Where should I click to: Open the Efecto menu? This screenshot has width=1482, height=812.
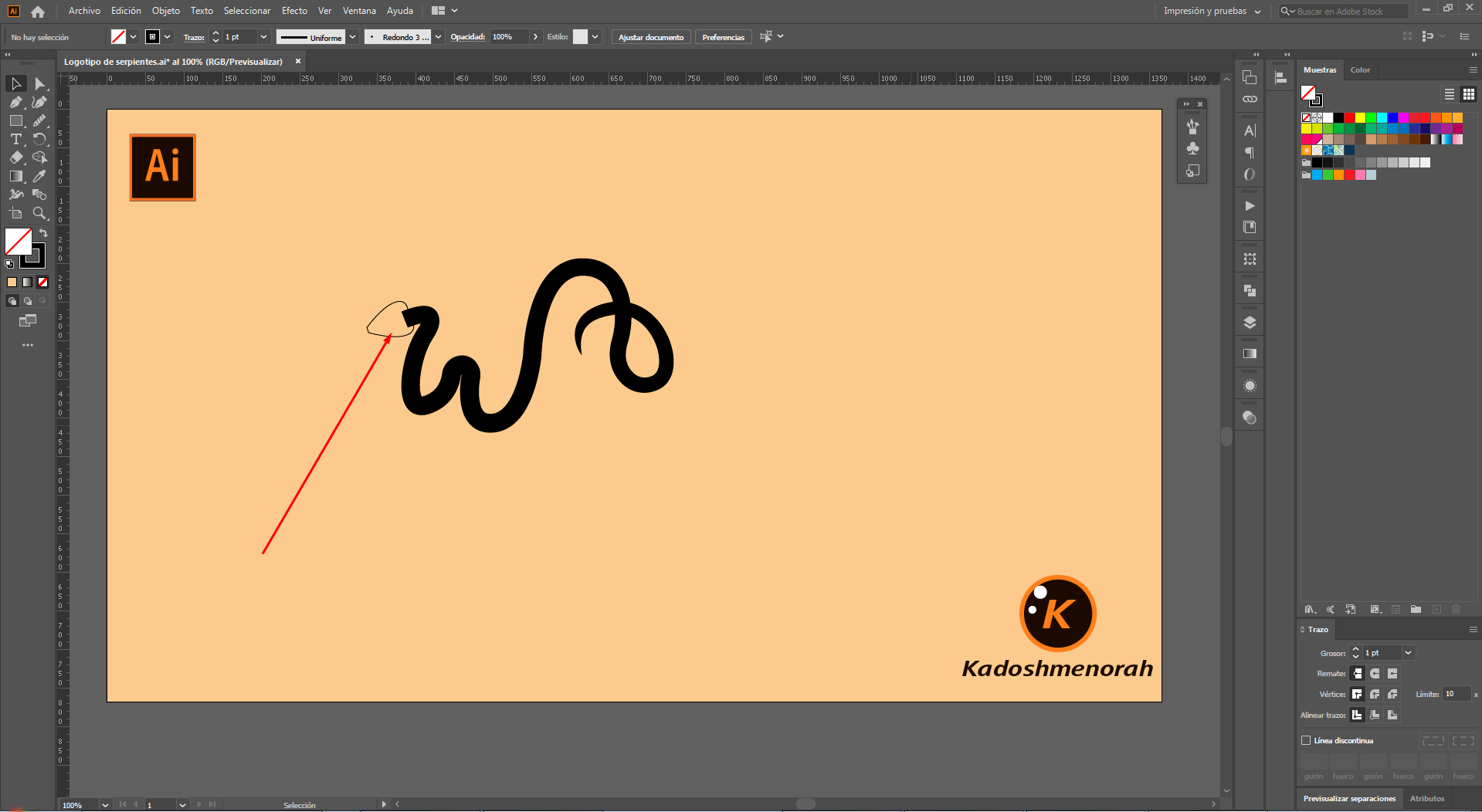pos(294,11)
